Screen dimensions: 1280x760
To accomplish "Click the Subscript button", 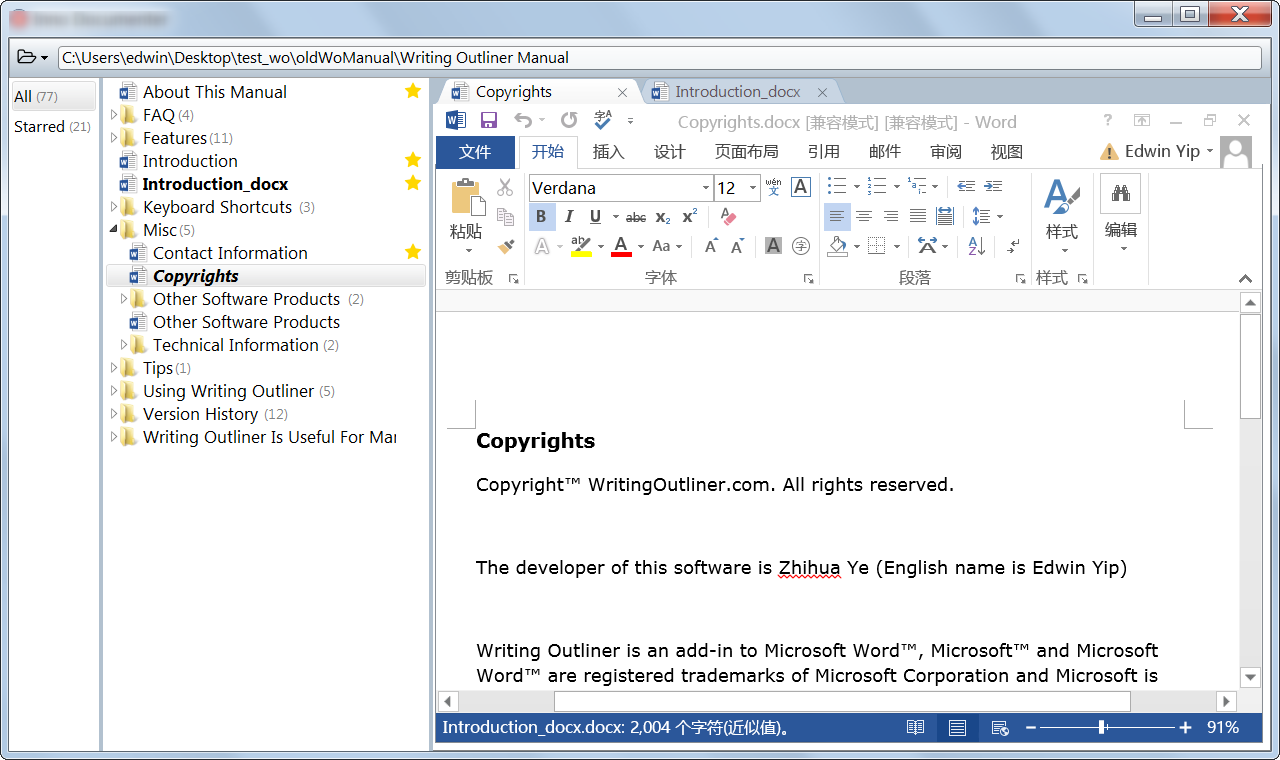I will [663, 217].
